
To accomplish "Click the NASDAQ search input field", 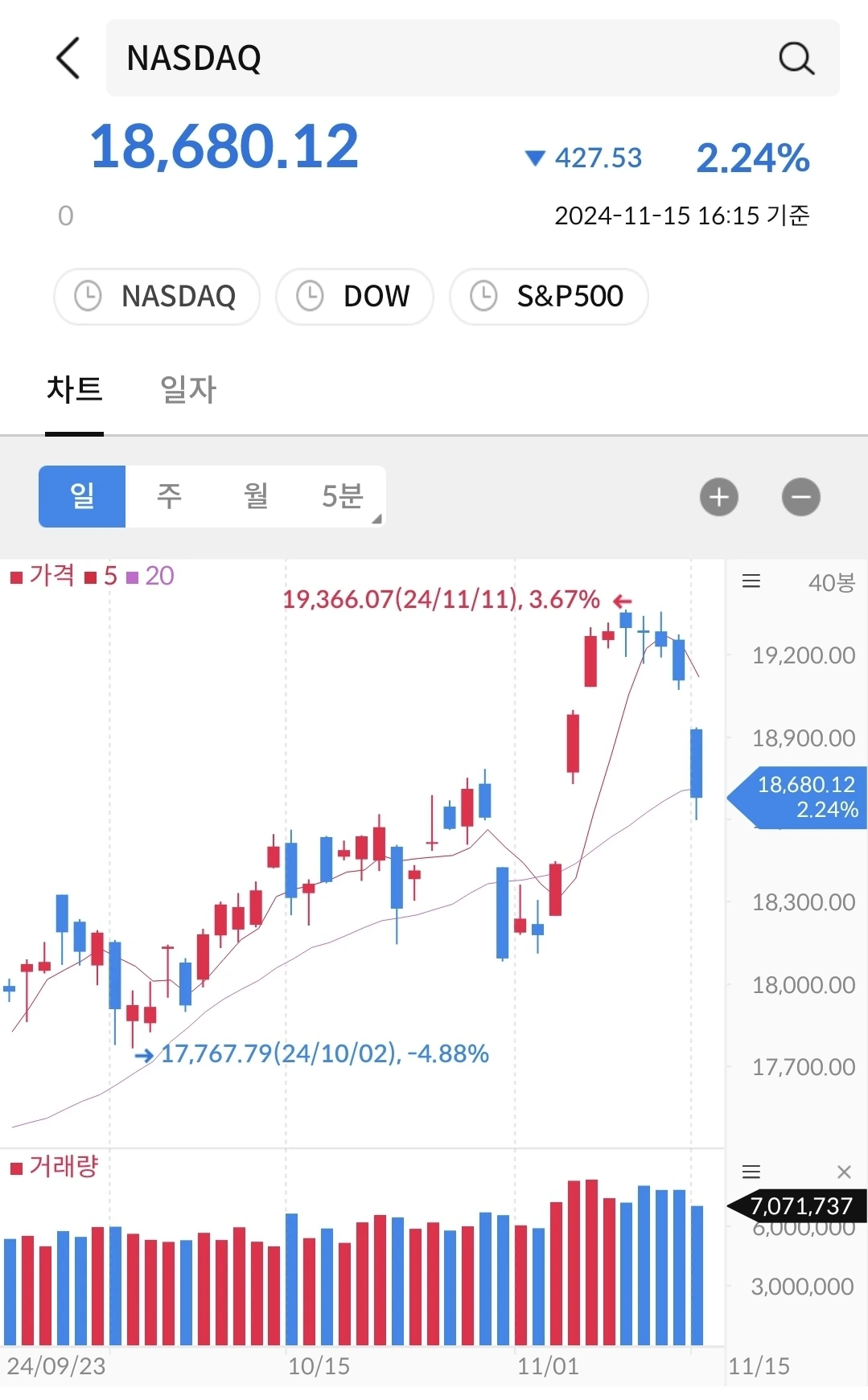I will (x=434, y=58).
